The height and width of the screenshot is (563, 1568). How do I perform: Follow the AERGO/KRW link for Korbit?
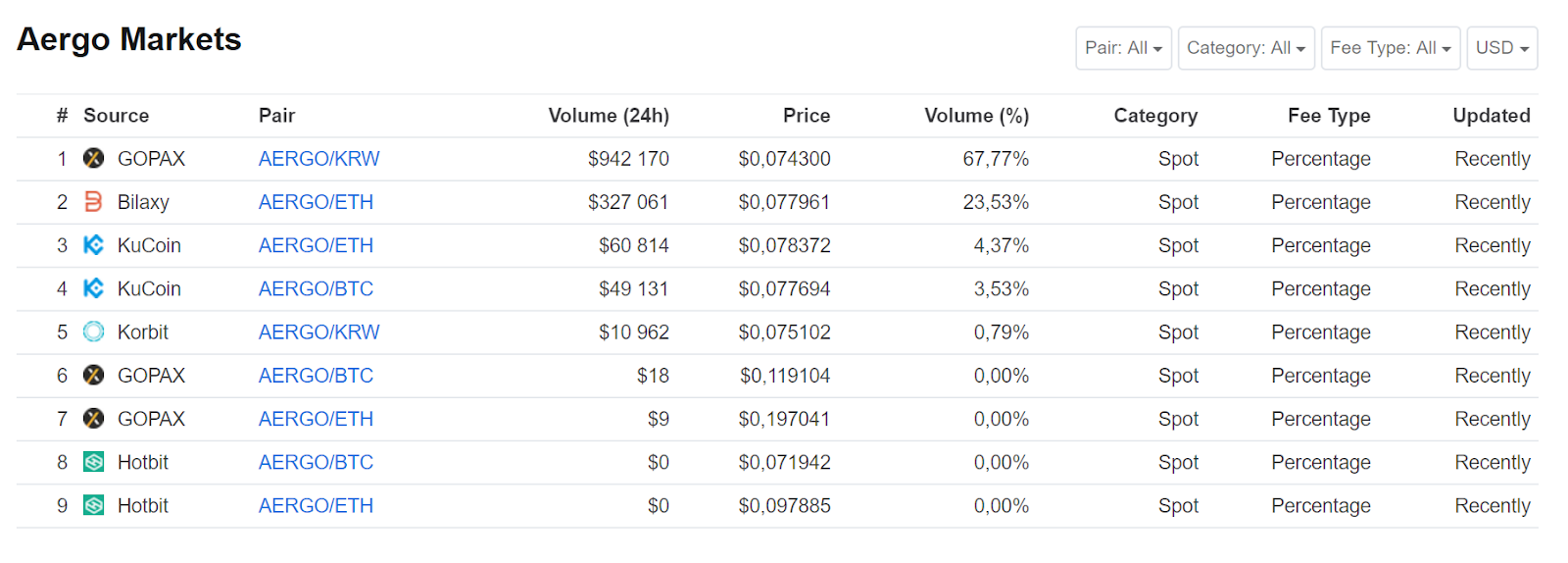[318, 333]
